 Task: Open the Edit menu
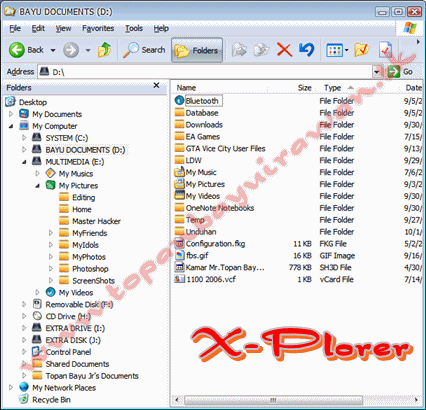38,29
